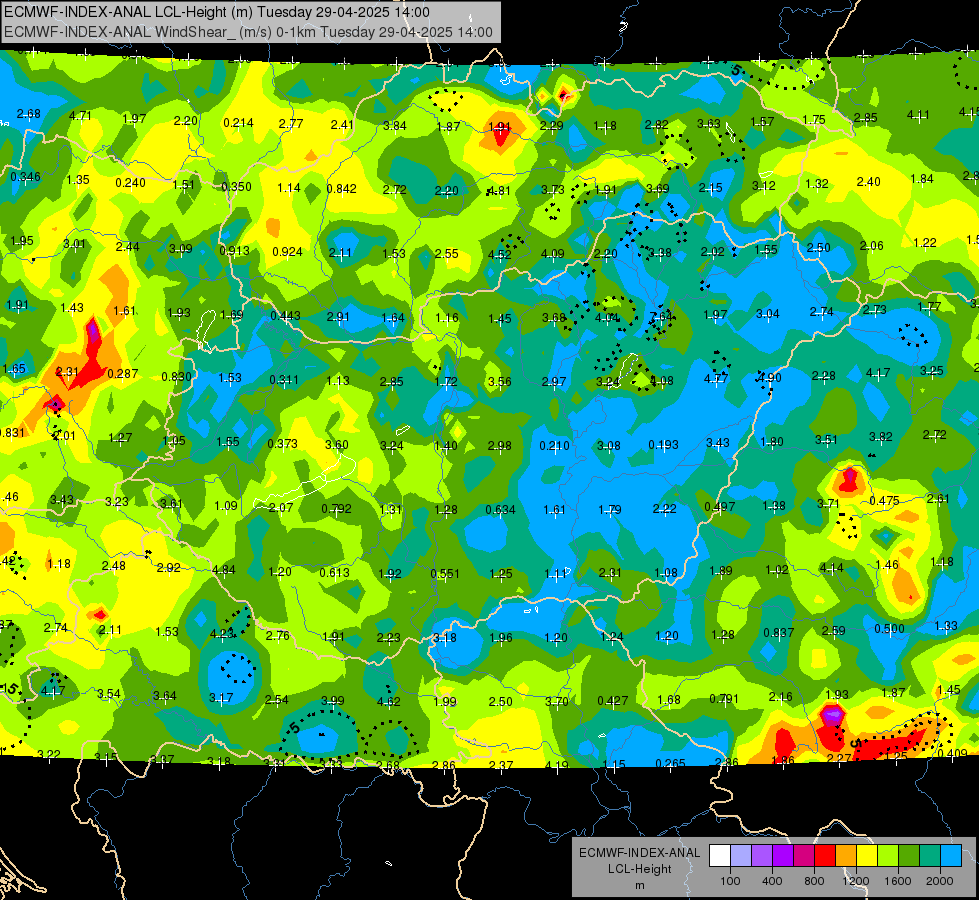Select the grid value 0.240
979x900 pixels.
(130, 182)
